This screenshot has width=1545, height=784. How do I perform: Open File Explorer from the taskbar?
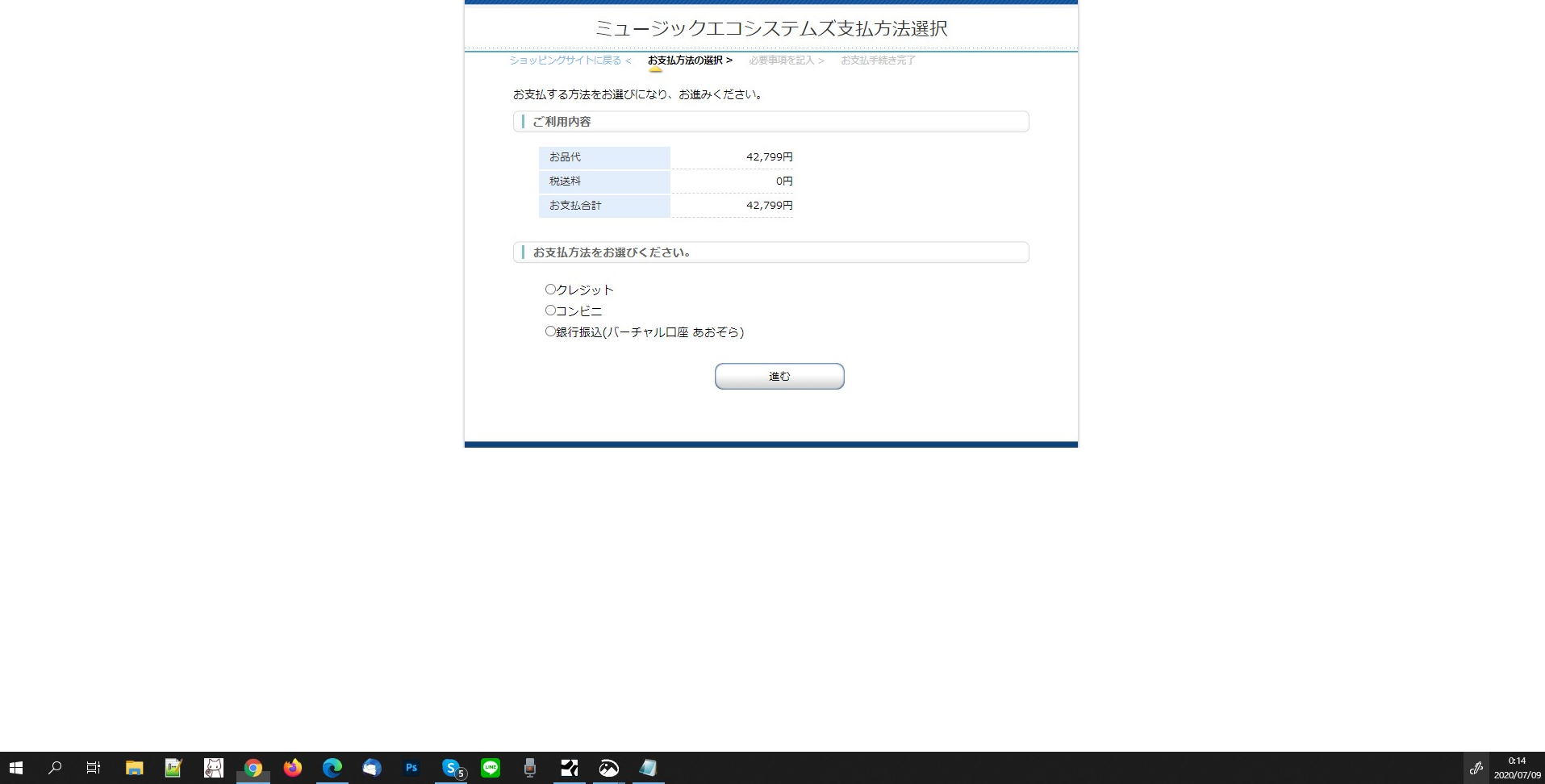pyautogui.click(x=134, y=768)
